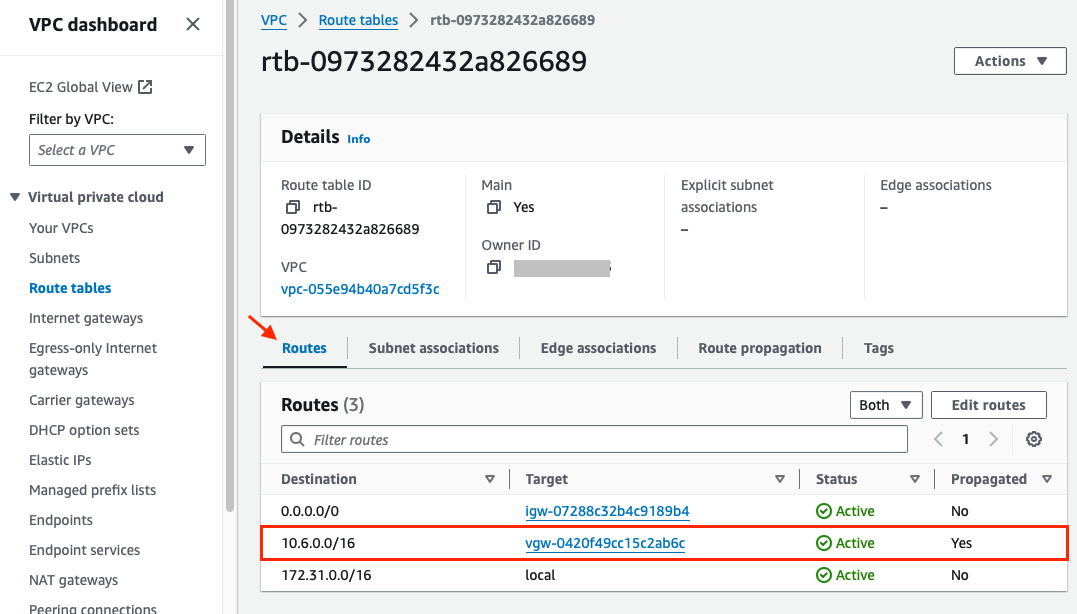Switch to the Routes tab

click(x=304, y=348)
